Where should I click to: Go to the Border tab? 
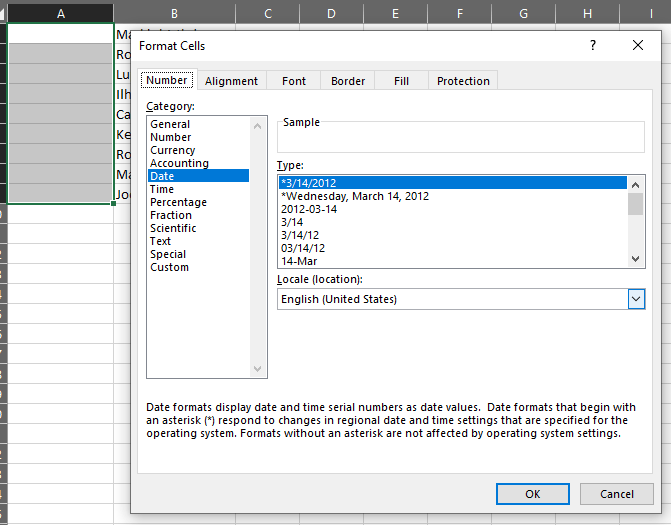348,81
